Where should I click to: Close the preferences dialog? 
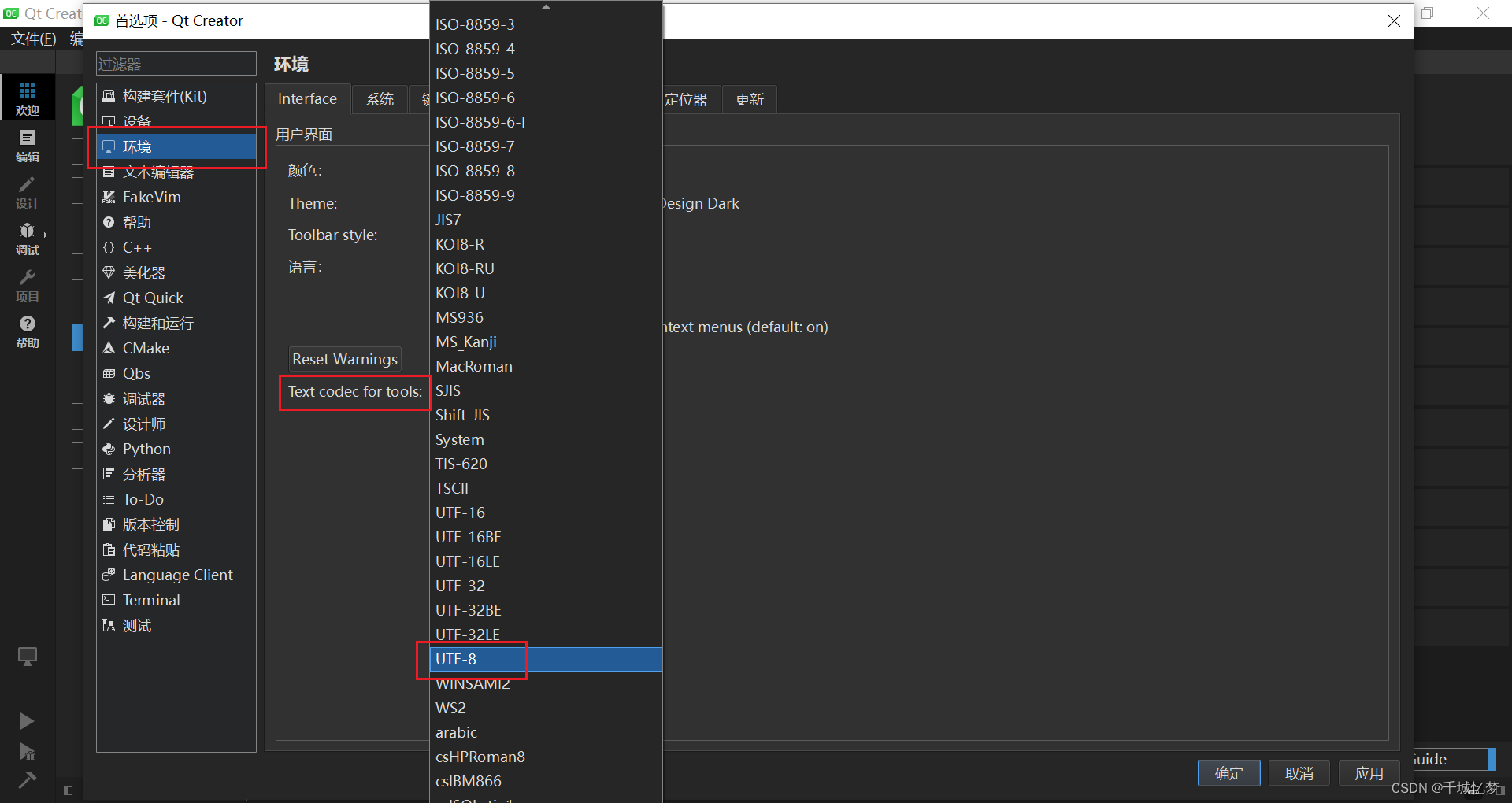tap(1394, 21)
